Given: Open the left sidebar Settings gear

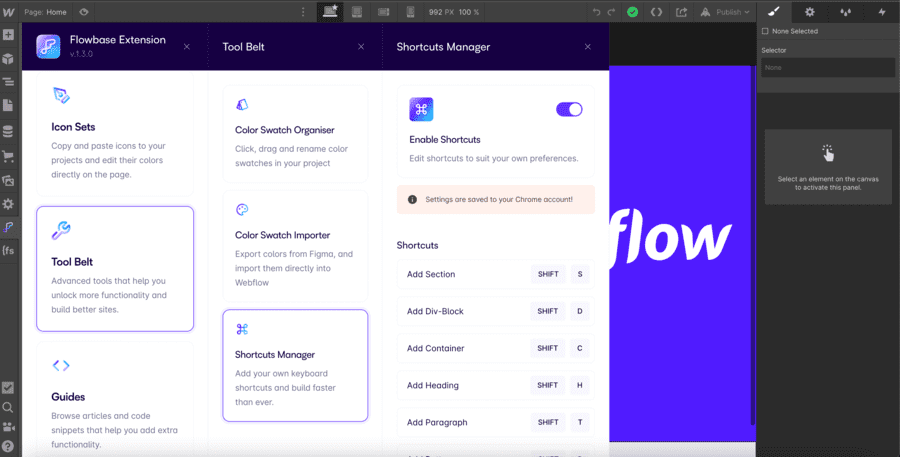Looking at the screenshot, I should (8, 204).
